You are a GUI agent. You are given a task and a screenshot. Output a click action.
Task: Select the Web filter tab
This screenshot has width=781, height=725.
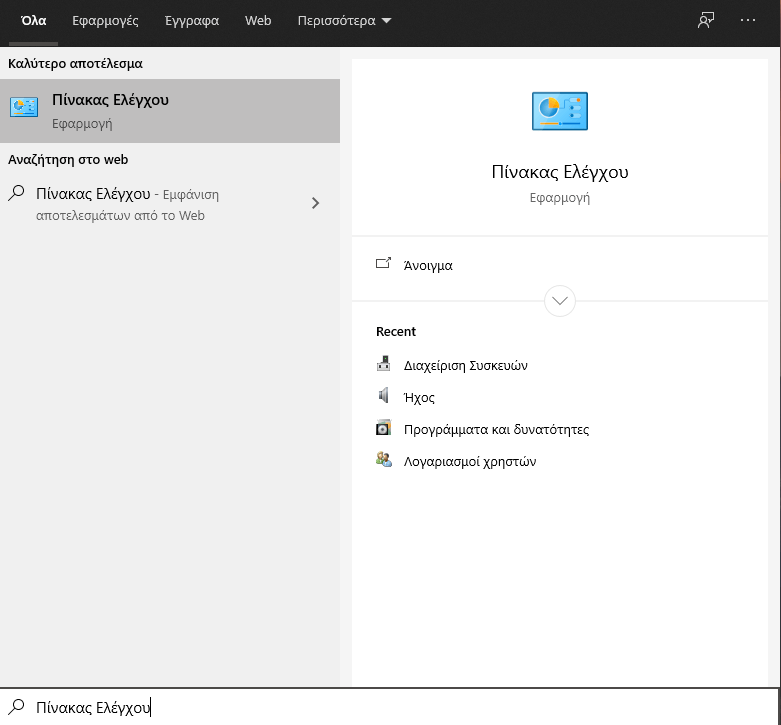(x=258, y=20)
